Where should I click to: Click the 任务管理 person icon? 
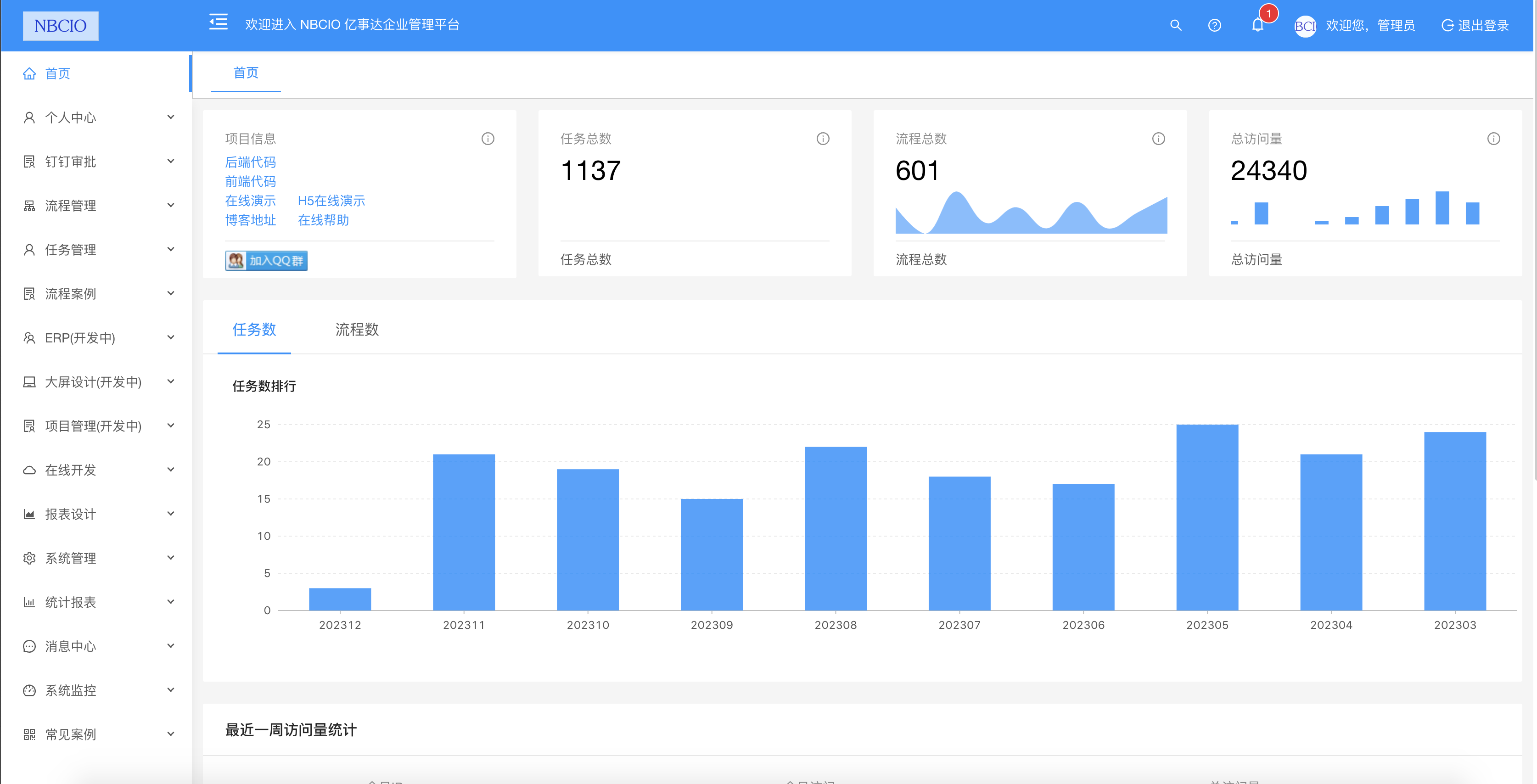click(29, 250)
